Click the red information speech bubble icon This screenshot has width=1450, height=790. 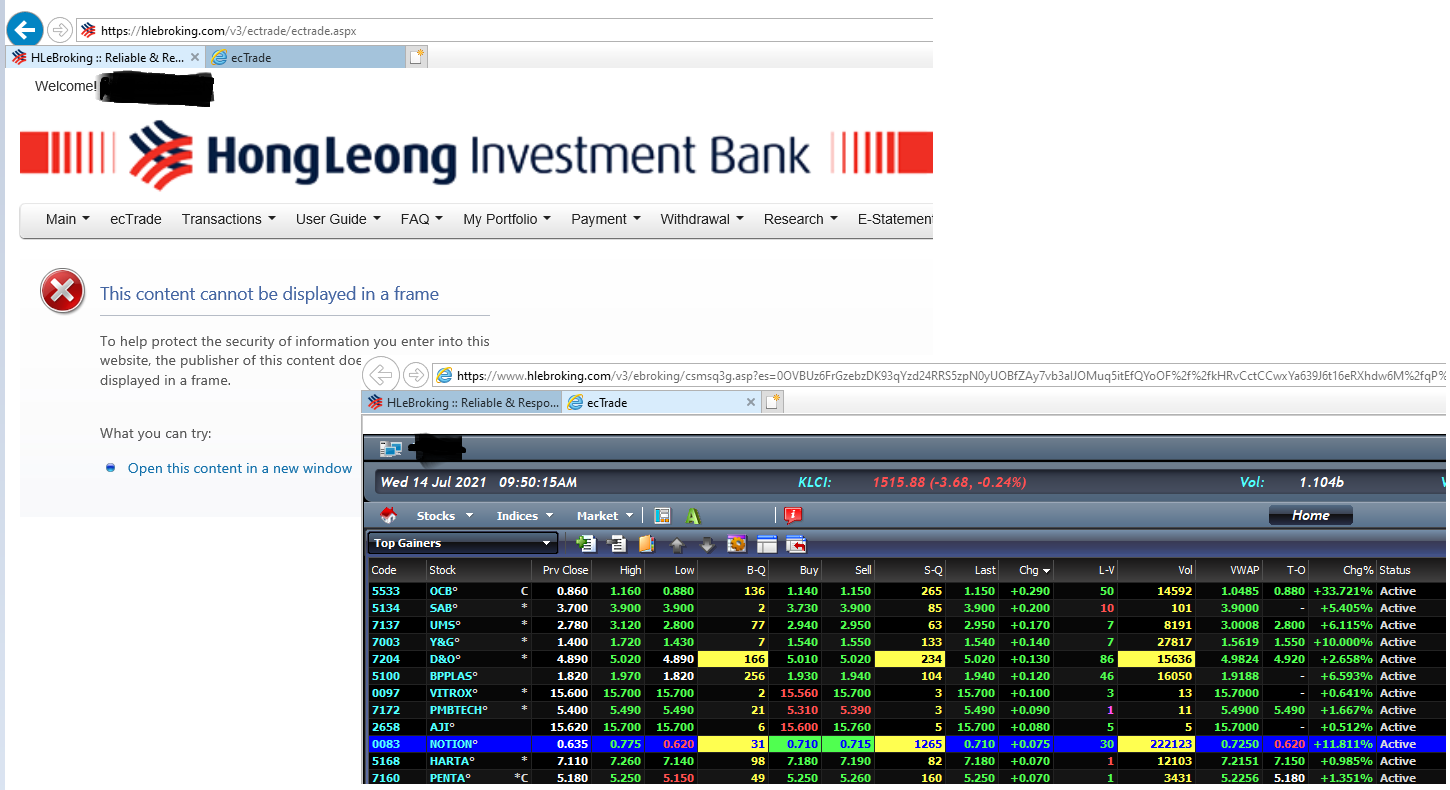pyautogui.click(x=793, y=515)
